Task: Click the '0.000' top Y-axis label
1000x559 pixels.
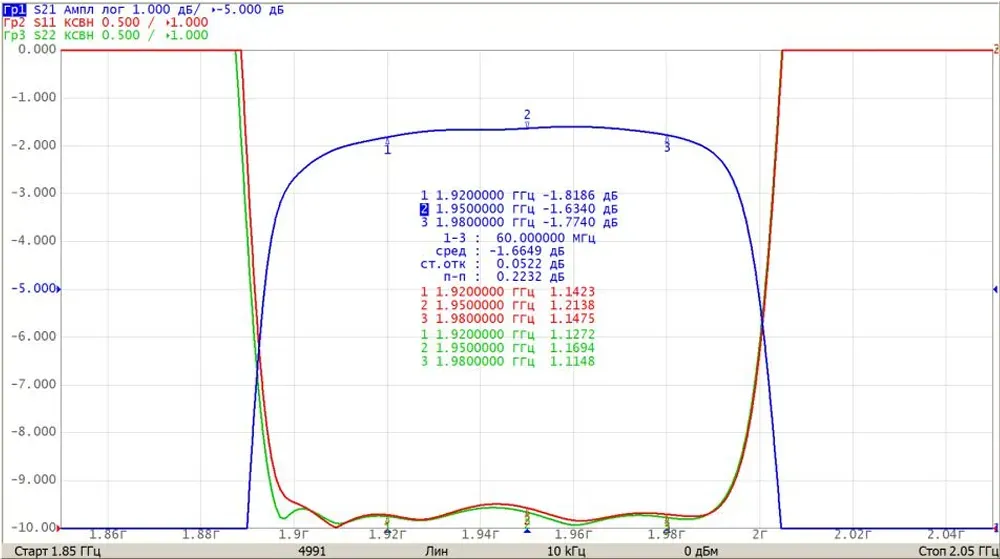Action: (x=37, y=50)
